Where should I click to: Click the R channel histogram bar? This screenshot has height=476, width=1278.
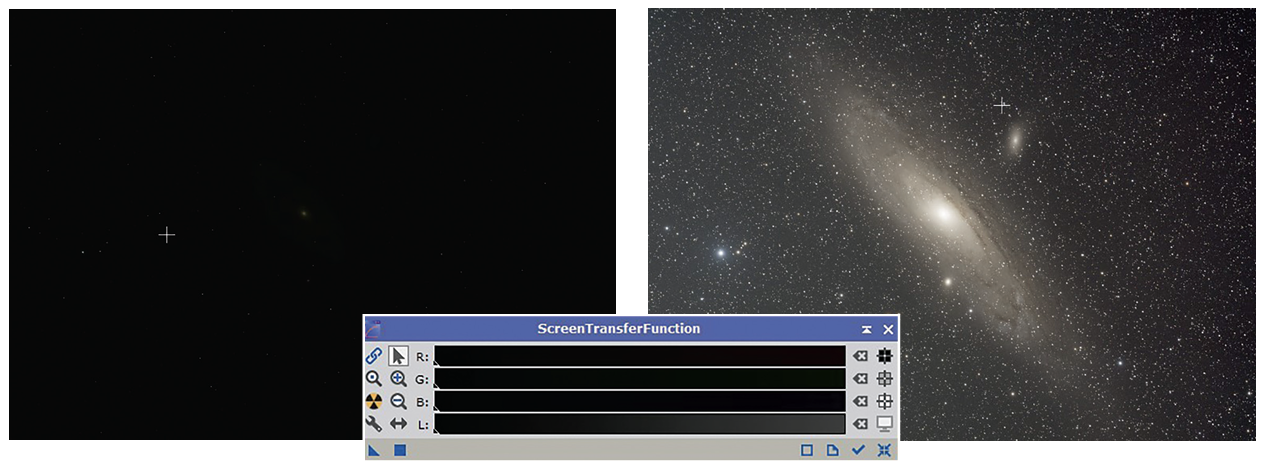pos(640,356)
